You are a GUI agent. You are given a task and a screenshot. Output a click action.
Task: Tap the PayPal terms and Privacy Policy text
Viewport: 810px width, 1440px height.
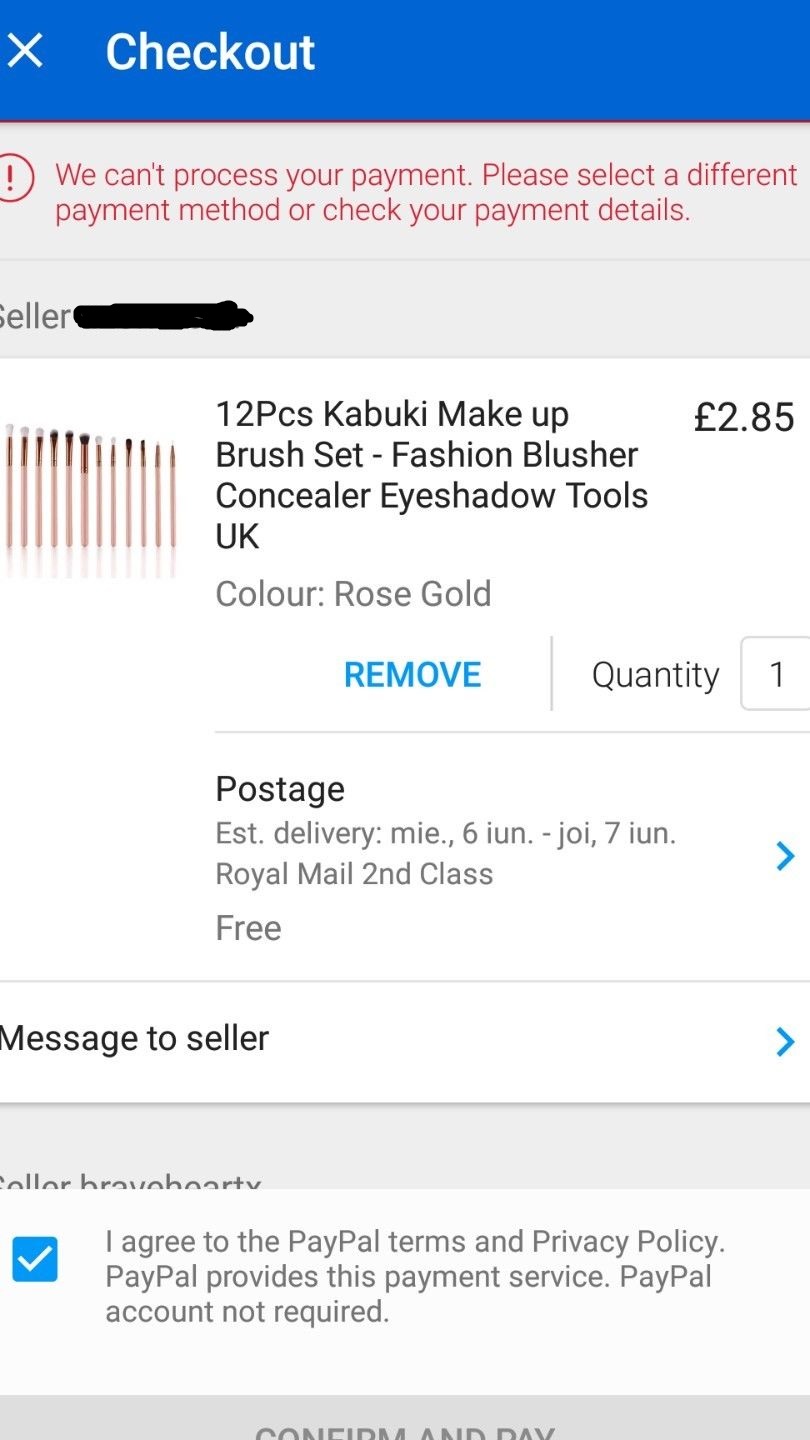click(x=415, y=1276)
